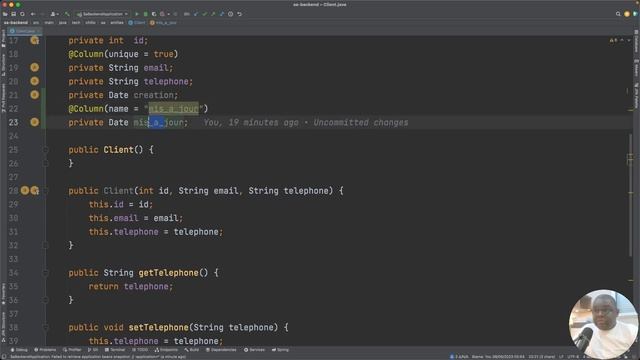The height and width of the screenshot is (360, 640).
Task: Collapse the Client(int id...) constructor fold
Action: (46, 191)
